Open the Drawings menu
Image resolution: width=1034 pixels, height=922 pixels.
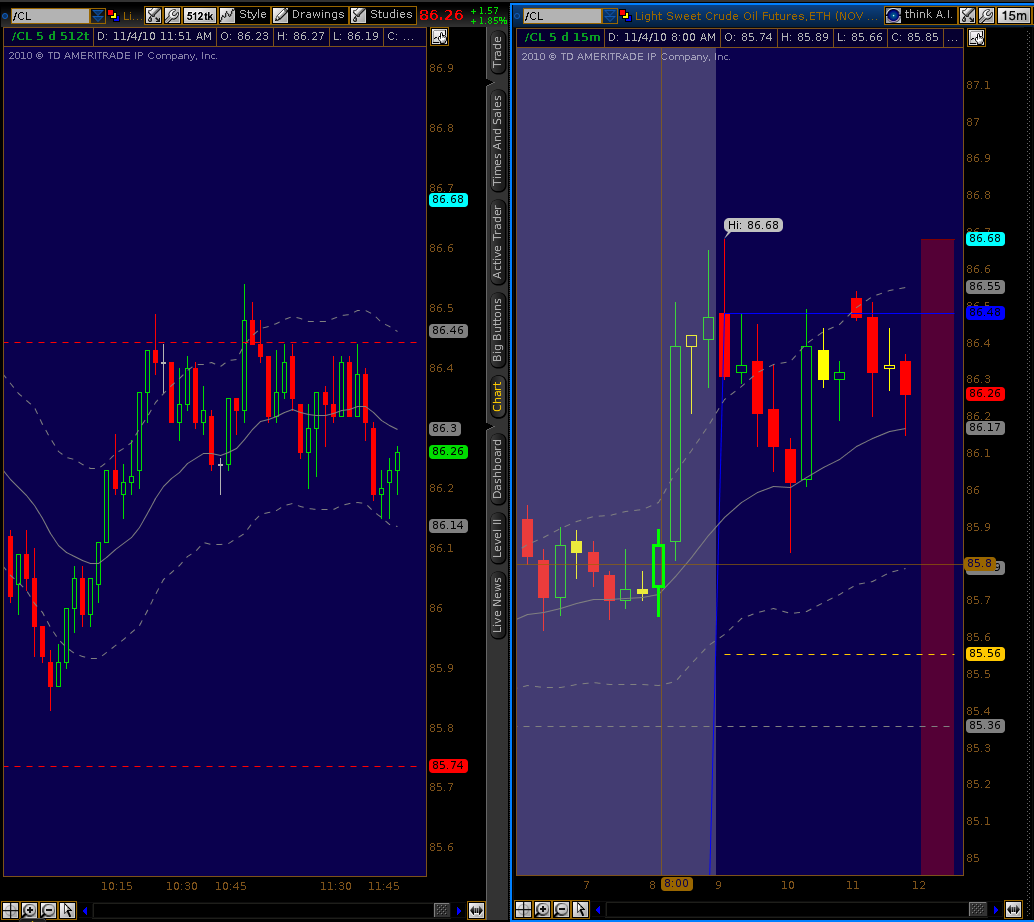click(x=309, y=15)
